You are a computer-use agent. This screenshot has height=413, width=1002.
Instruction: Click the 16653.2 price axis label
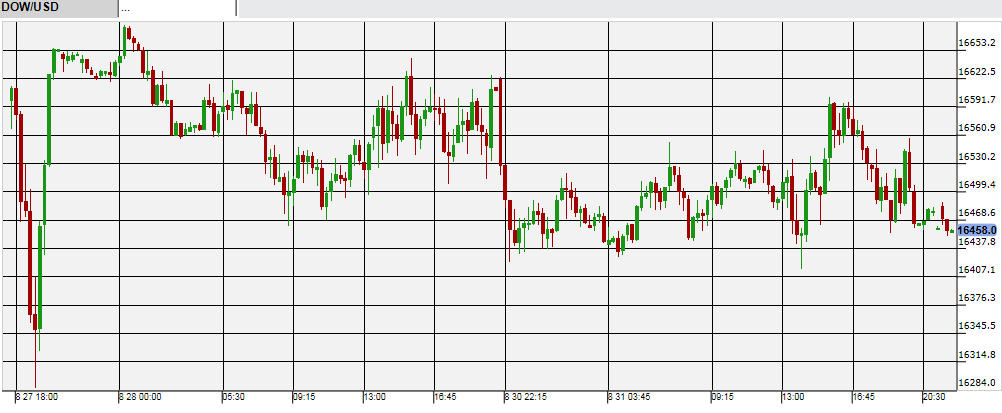[x=978, y=44]
